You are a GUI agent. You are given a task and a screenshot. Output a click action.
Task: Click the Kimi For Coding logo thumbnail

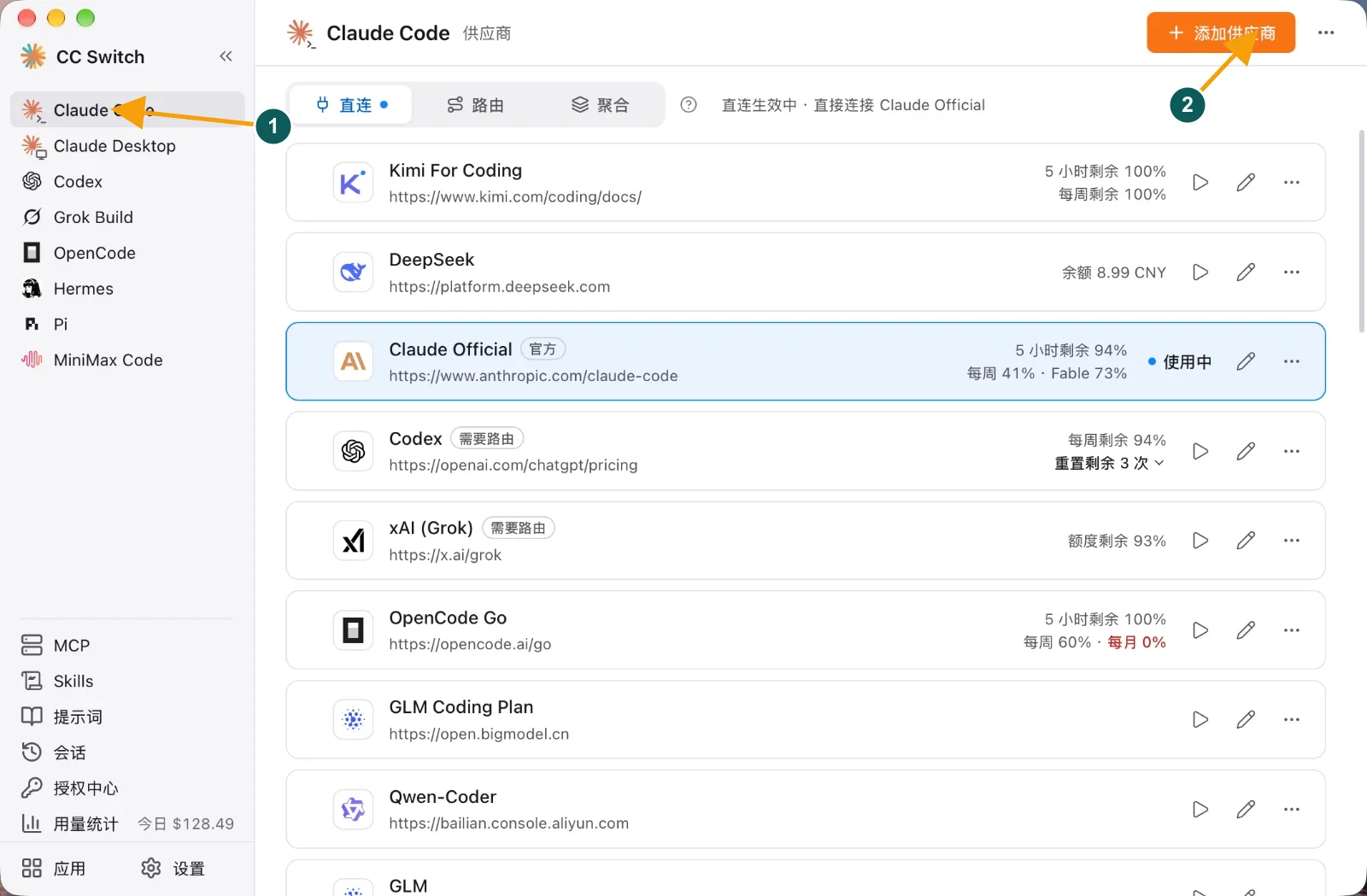point(353,182)
